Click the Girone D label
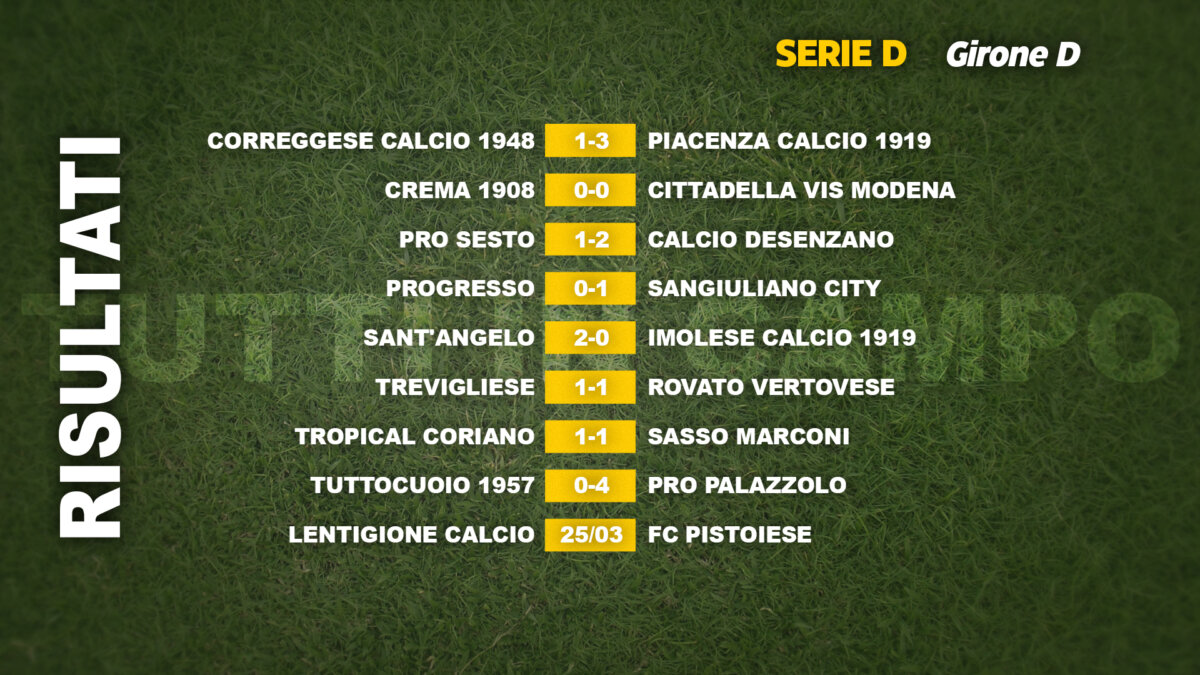1200x675 pixels. click(1013, 55)
